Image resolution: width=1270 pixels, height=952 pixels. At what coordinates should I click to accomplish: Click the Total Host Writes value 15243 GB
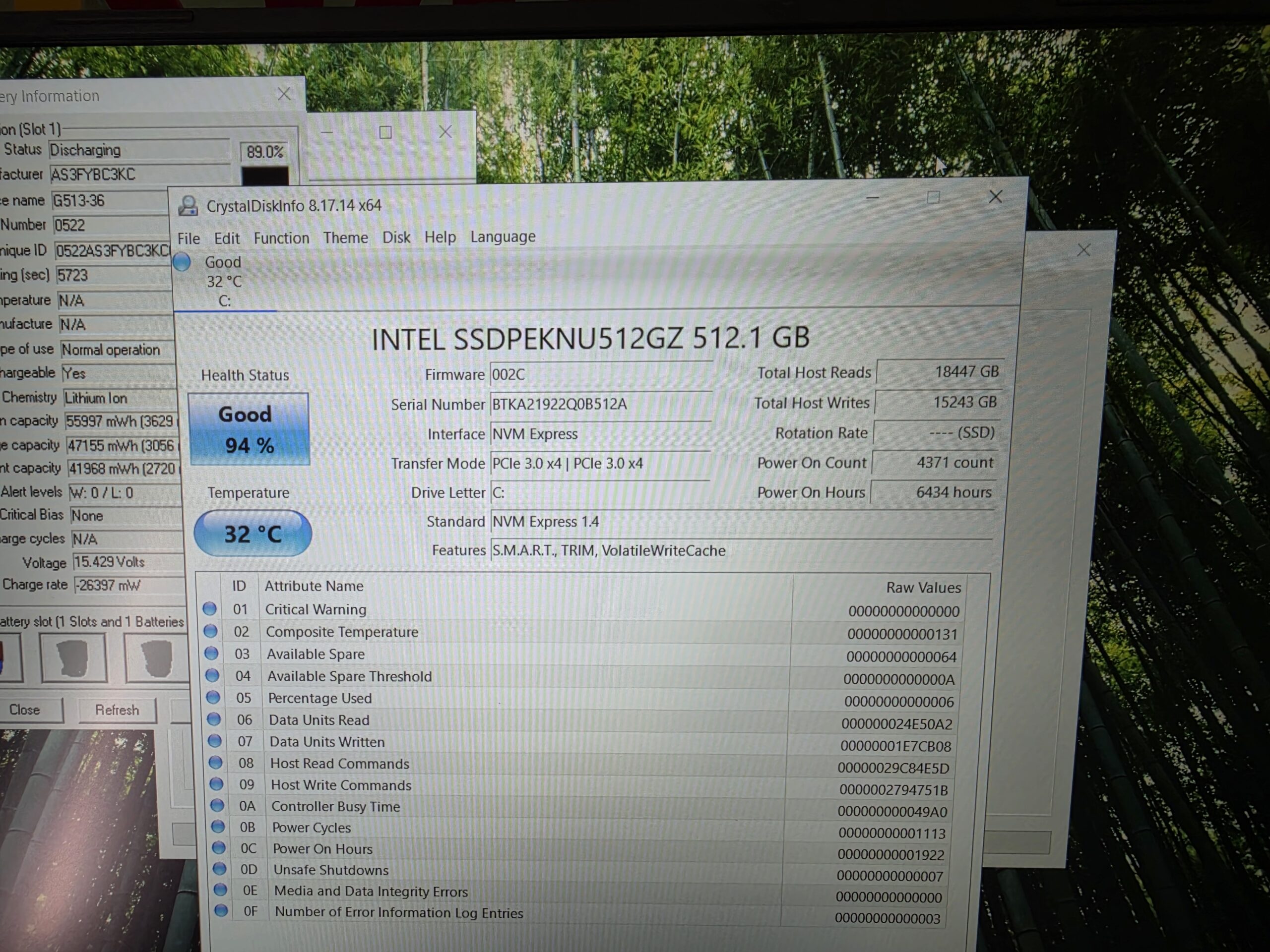pyautogui.click(x=939, y=402)
